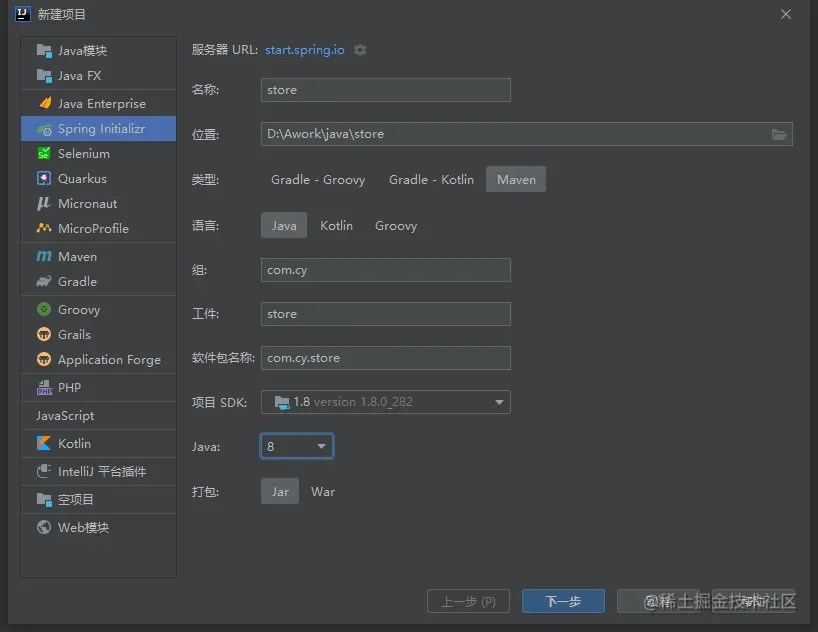
Task: Click the Maven m icon
Action: [44, 256]
